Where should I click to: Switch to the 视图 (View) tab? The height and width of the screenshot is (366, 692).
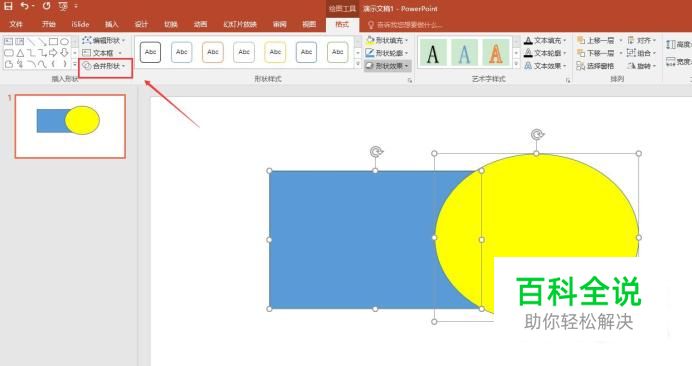309,24
